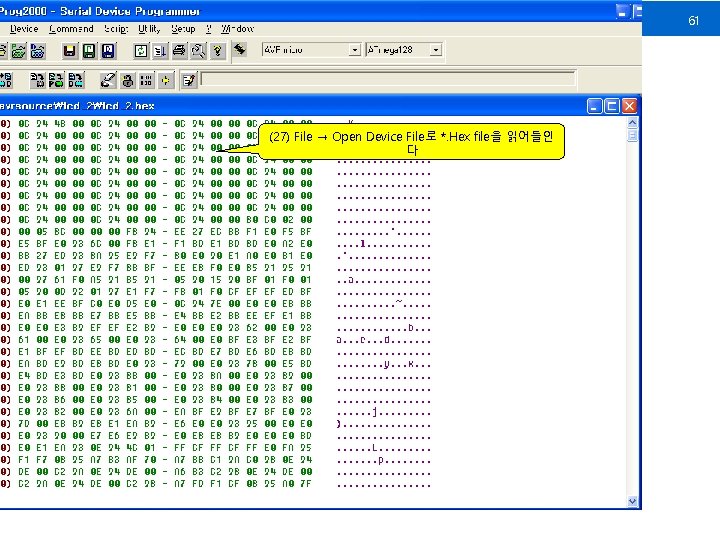This screenshot has width=720, height=540.
Task: Click the ASCII column text containing 'j'
Action: pyautogui.click(x=384, y=412)
